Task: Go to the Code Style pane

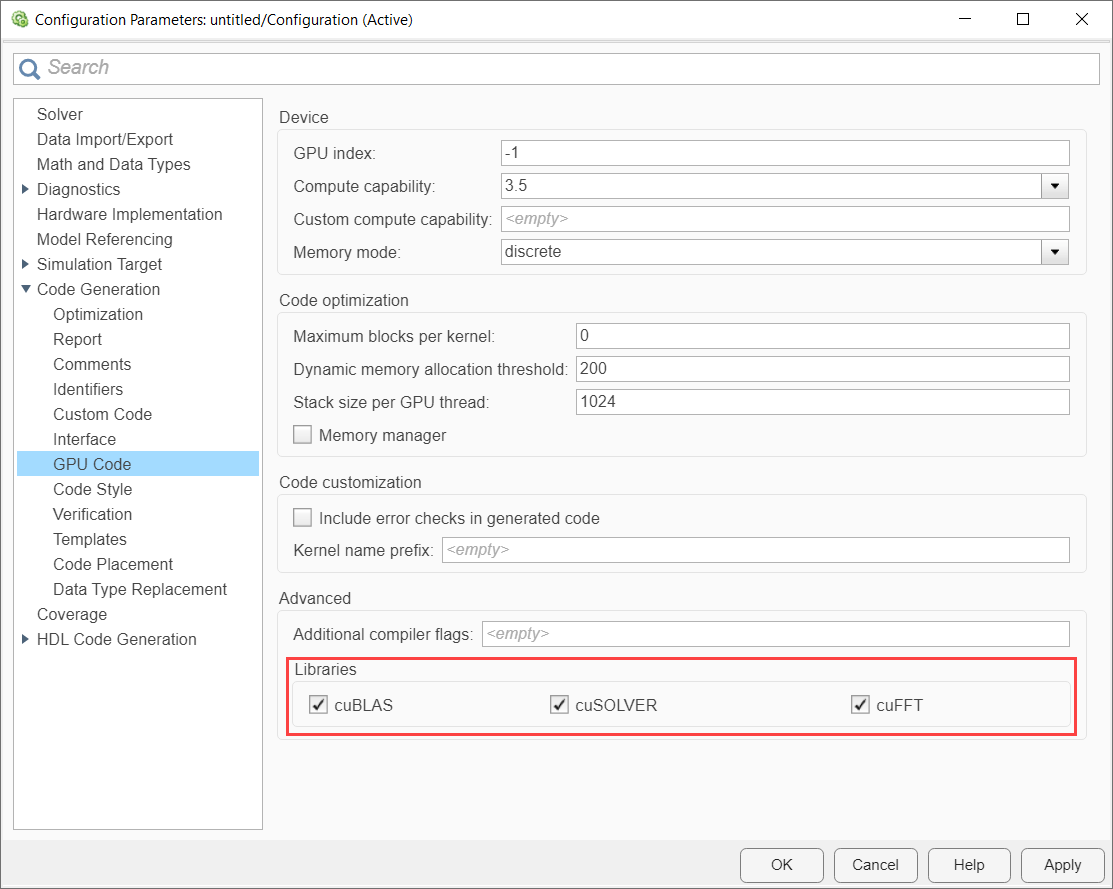Action: [x=92, y=489]
